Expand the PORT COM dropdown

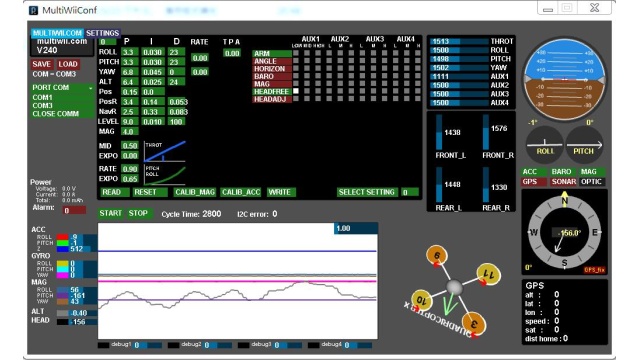click(62, 87)
